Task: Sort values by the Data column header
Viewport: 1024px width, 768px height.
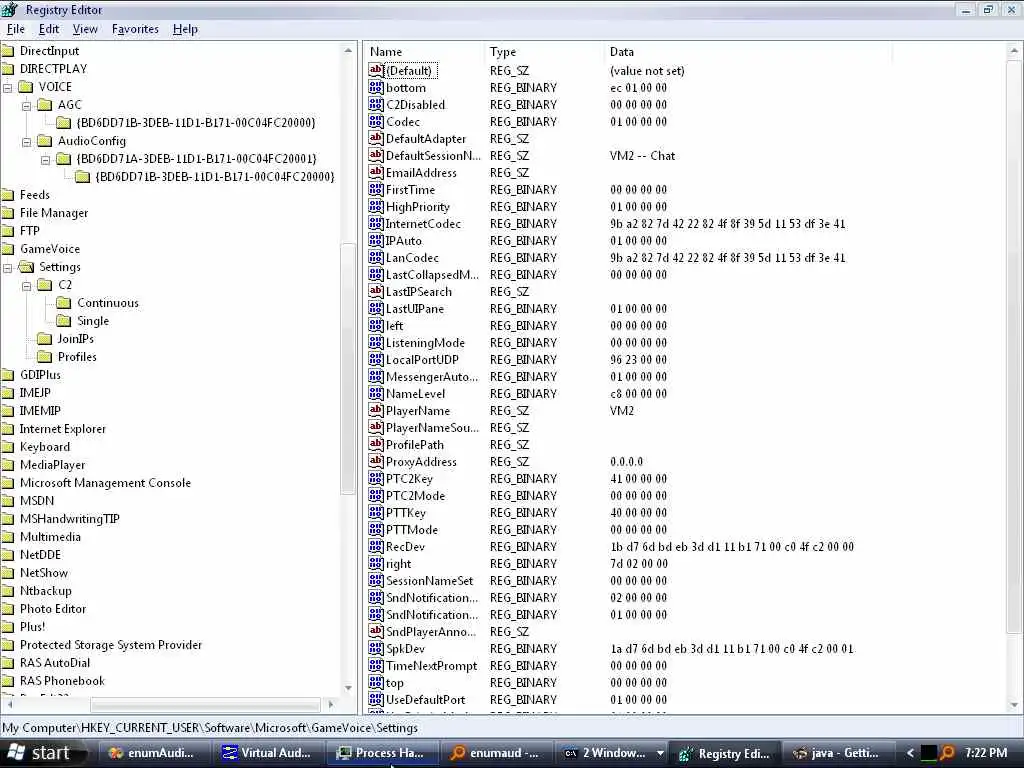Action: pyautogui.click(x=748, y=52)
